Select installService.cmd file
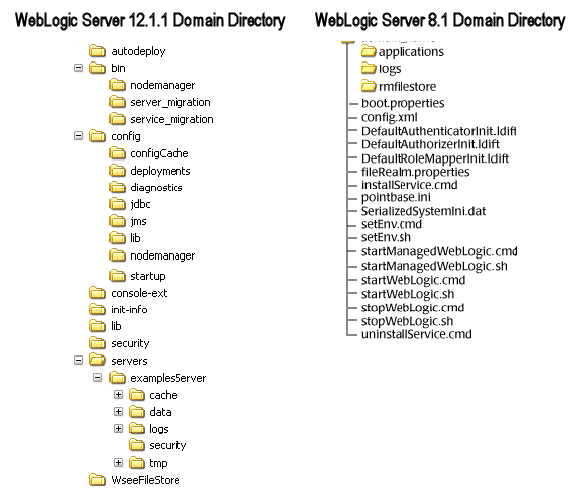This screenshot has width=585, height=491. click(x=409, y=185)
